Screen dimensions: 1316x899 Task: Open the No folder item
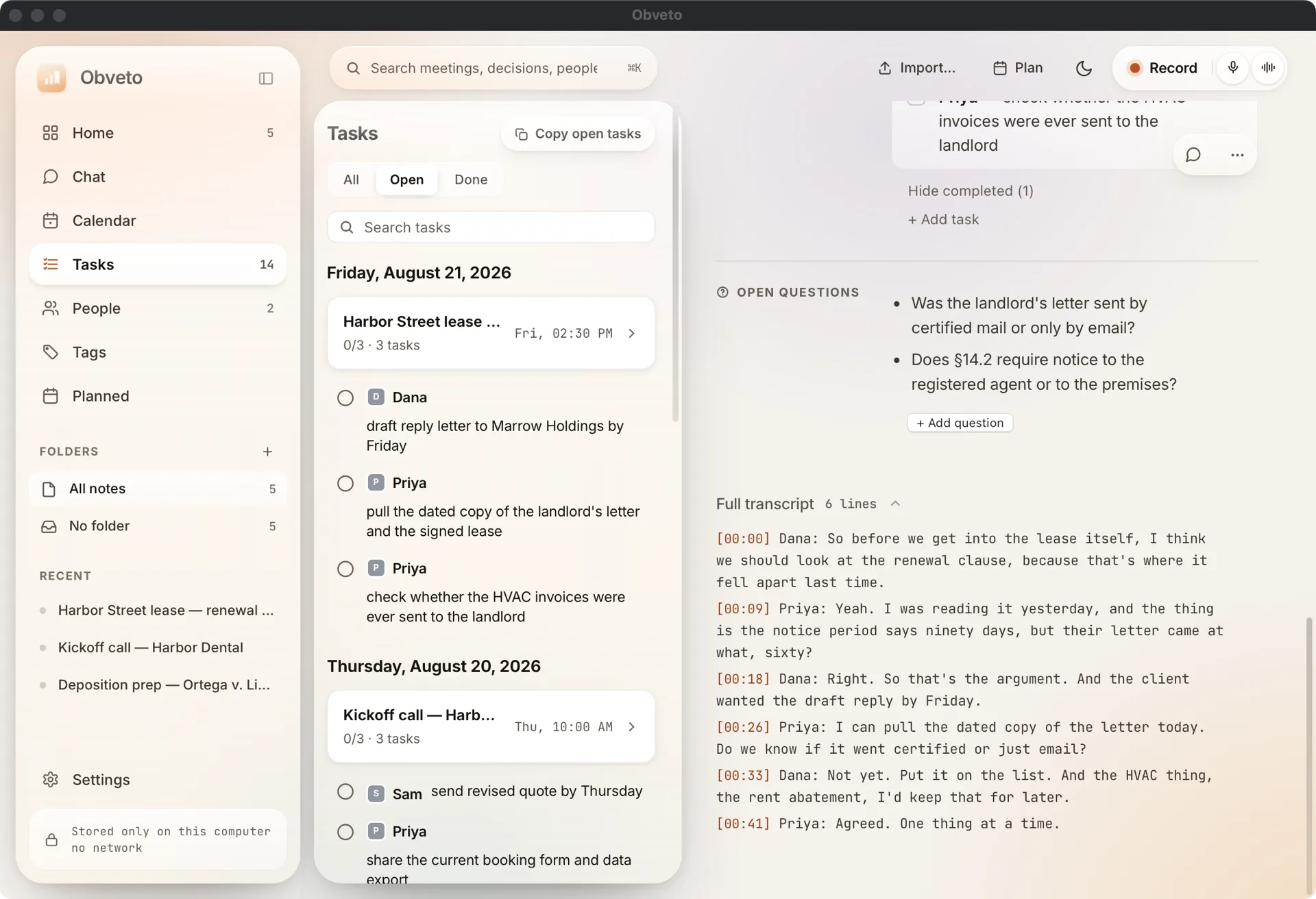158,526
